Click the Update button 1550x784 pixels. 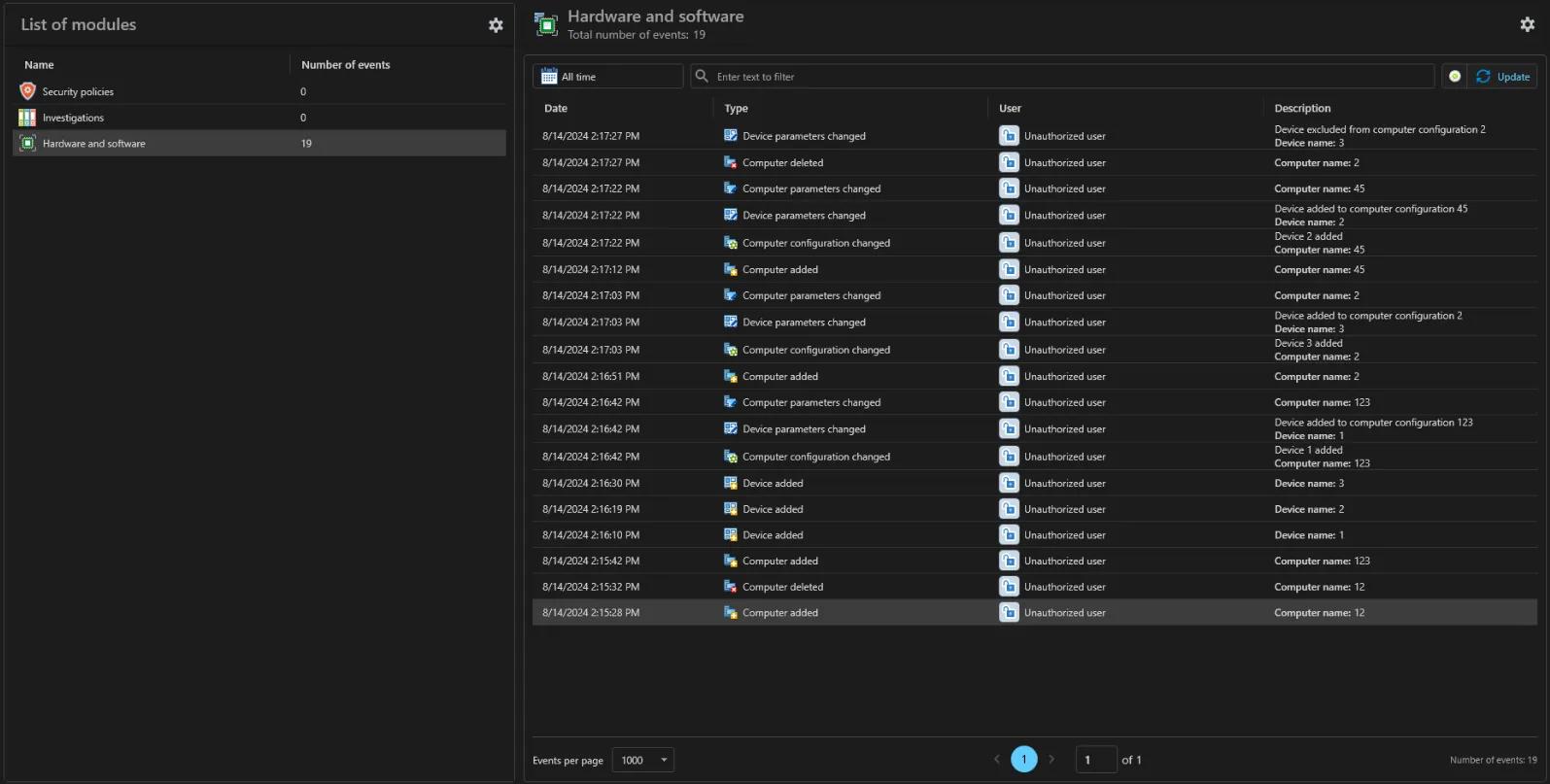[1502, 76]
